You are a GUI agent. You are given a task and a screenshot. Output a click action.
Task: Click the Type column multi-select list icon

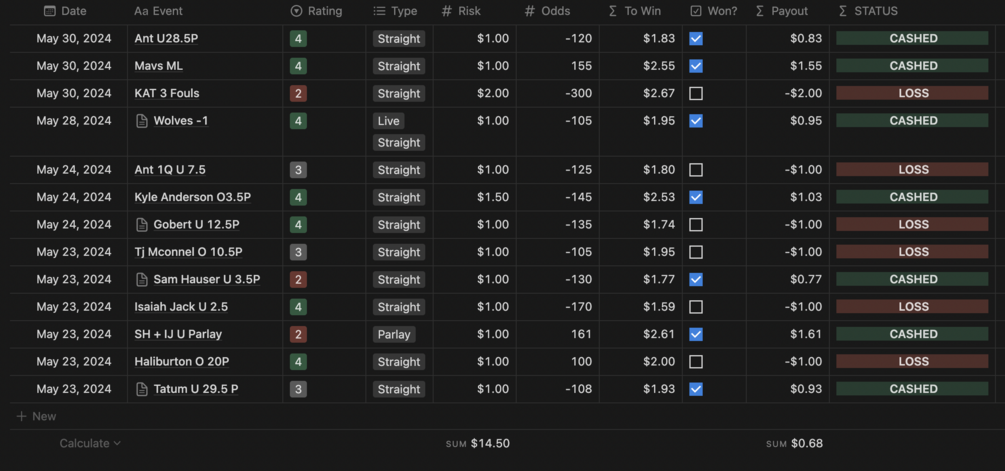pyautogui.click(x=379, y=11)
